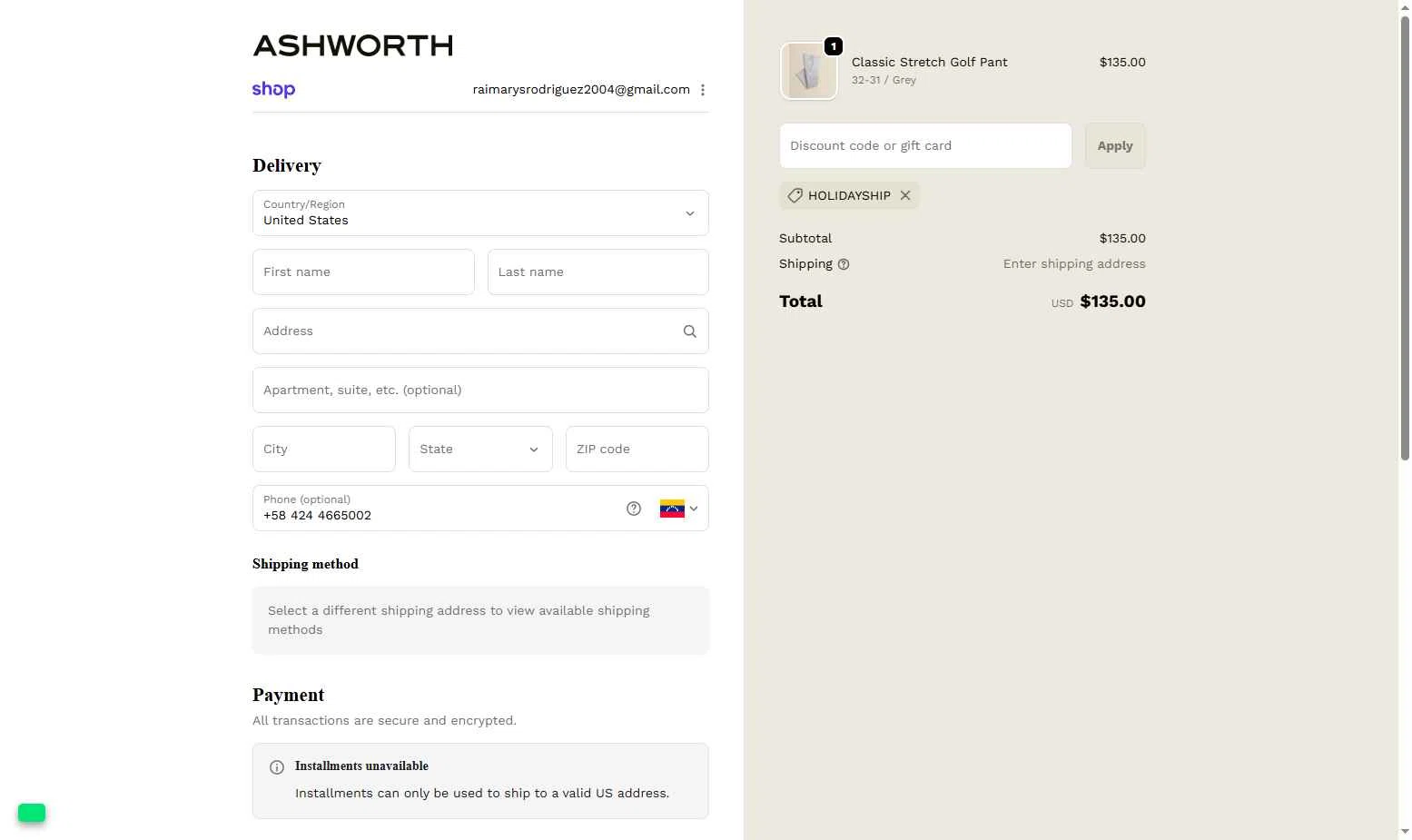The width and height of the screenshot is (1412, 840).
Task: Open the account options three-dot menu
Action: [x=703, y=90]
